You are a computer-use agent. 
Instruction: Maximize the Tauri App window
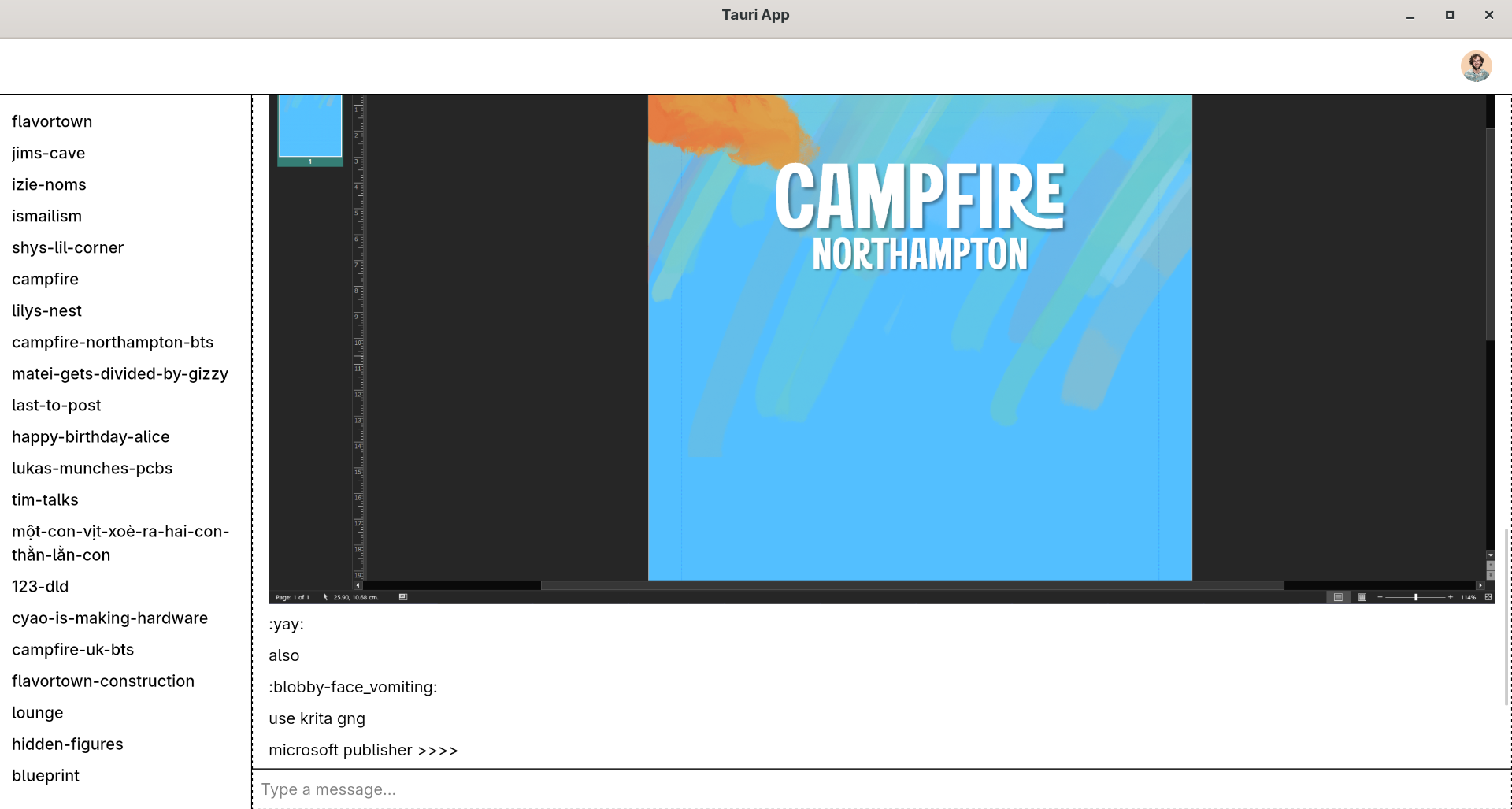(1449, 15)
